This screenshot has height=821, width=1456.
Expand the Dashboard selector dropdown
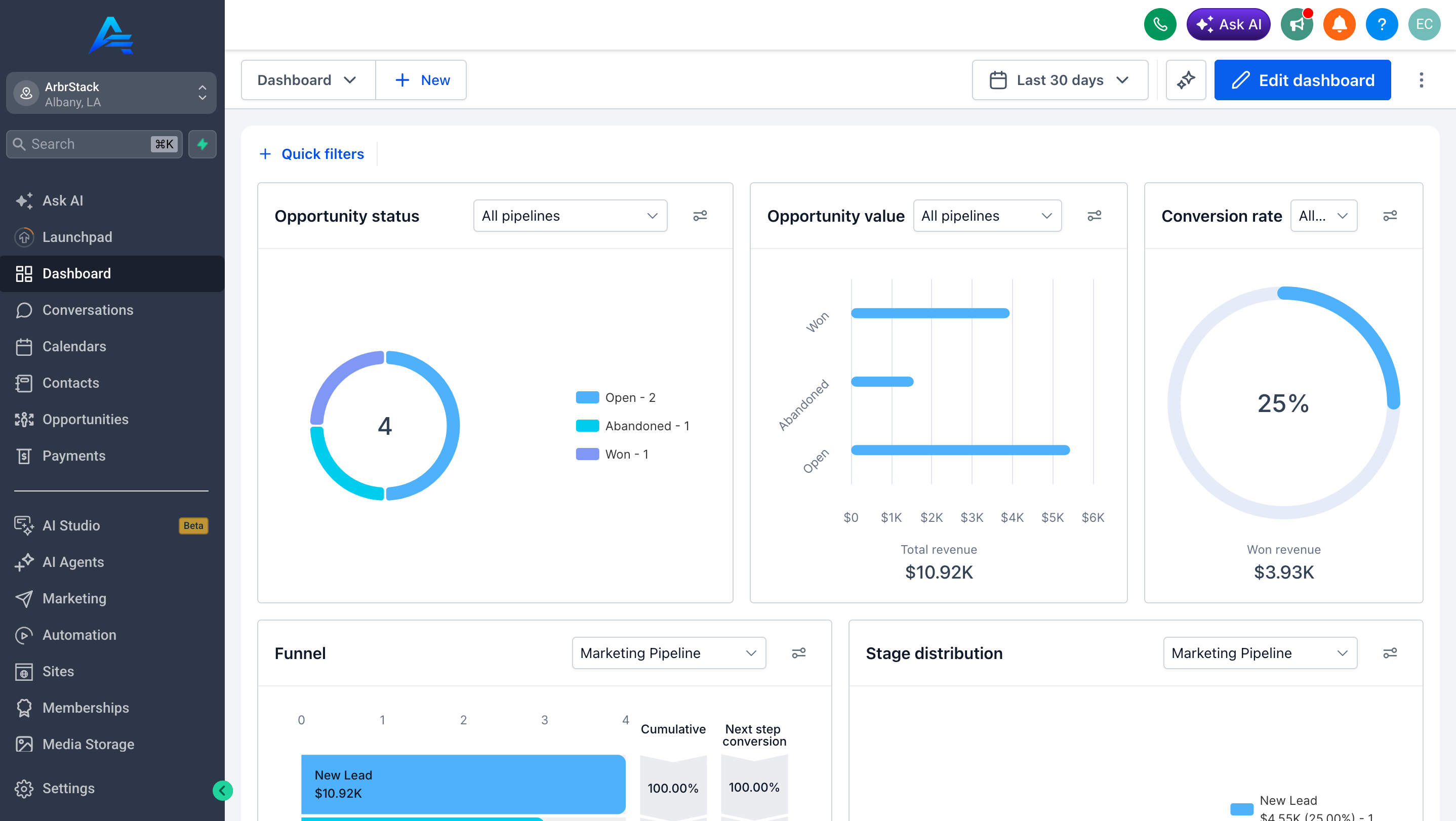pyautogui.click(x=308, y=80)
